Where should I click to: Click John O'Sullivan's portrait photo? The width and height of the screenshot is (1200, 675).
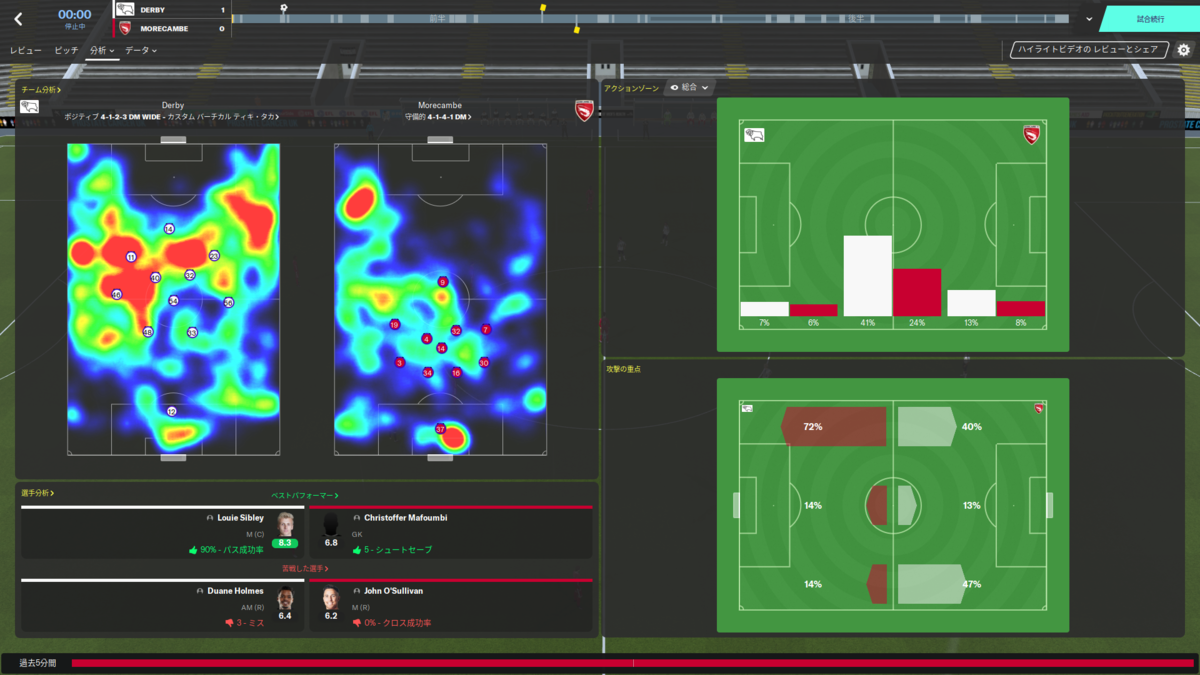pyautogui.click(x=331, y=598)
